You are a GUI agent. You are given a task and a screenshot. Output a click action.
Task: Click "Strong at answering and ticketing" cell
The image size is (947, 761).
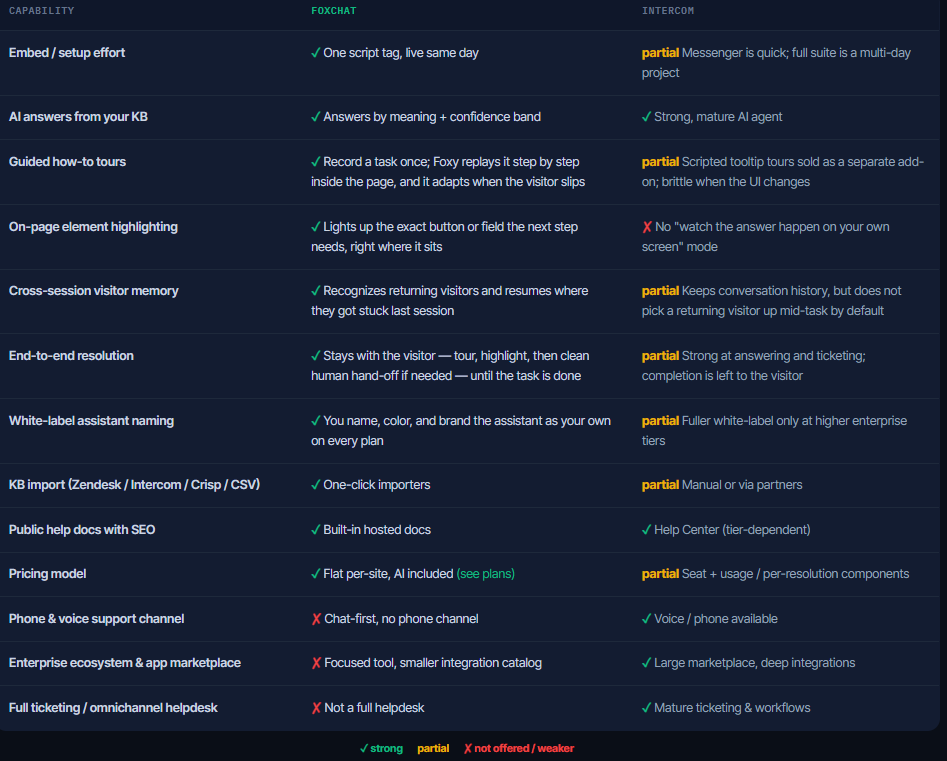tap(754, 365)
